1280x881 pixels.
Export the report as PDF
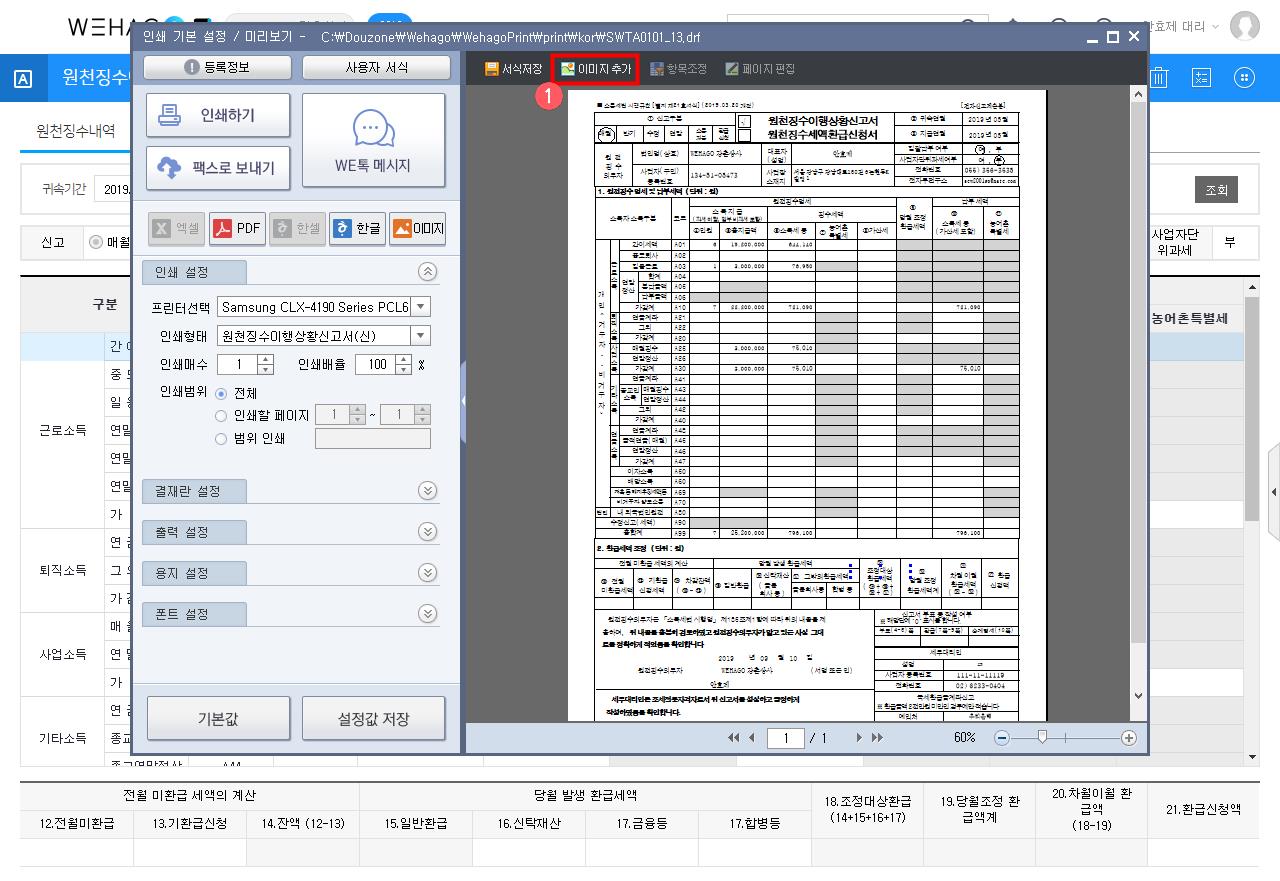click(235, 228)
